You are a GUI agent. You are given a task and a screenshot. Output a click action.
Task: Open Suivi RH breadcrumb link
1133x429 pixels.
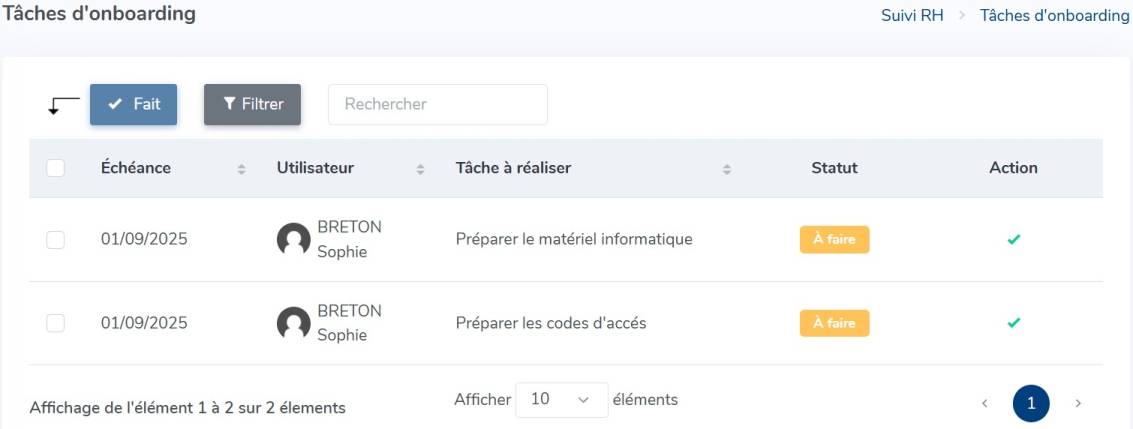click(x=912, y=16)
